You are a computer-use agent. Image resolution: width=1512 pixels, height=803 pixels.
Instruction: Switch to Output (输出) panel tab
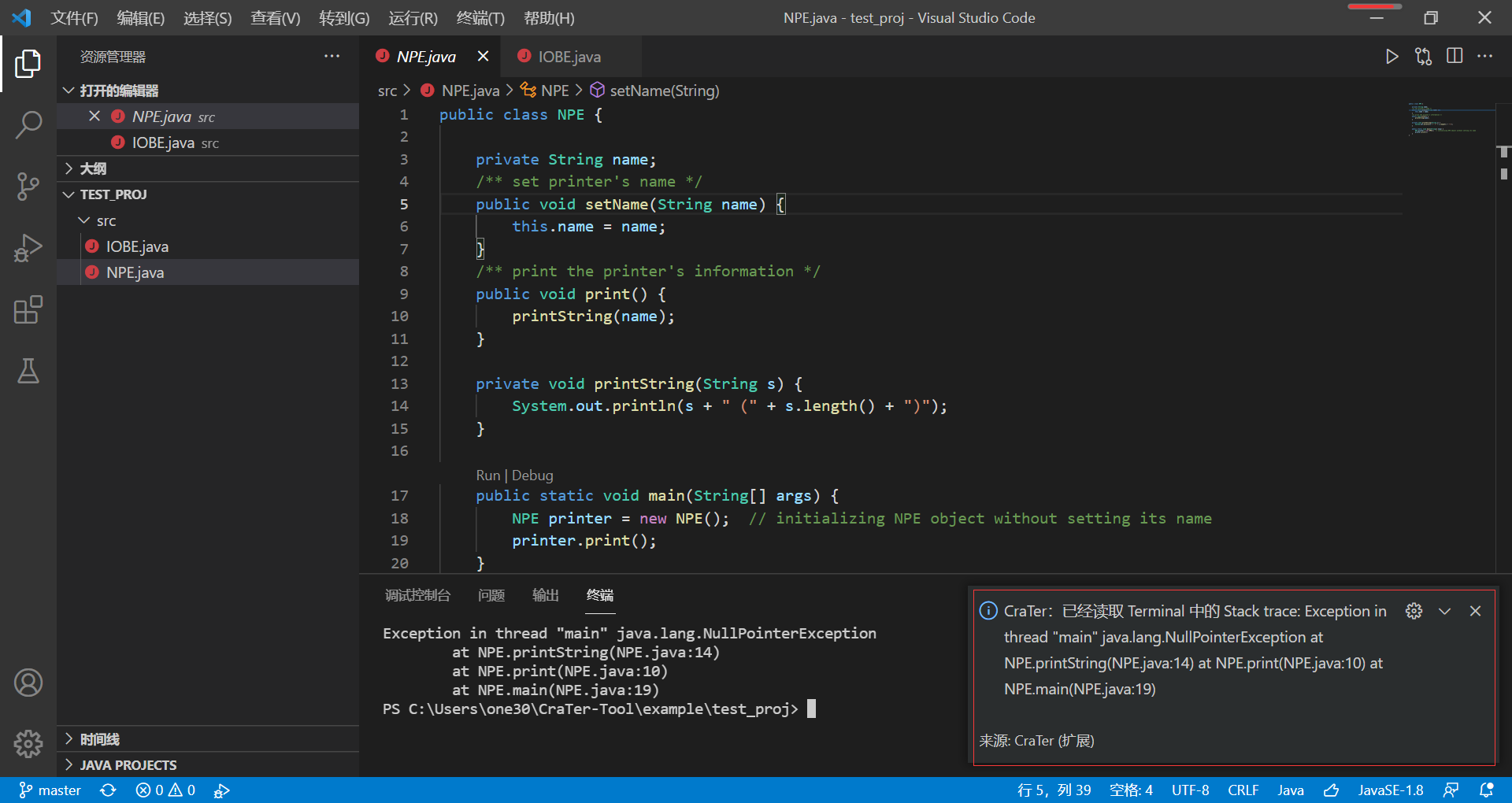click(x=546, y=595)
